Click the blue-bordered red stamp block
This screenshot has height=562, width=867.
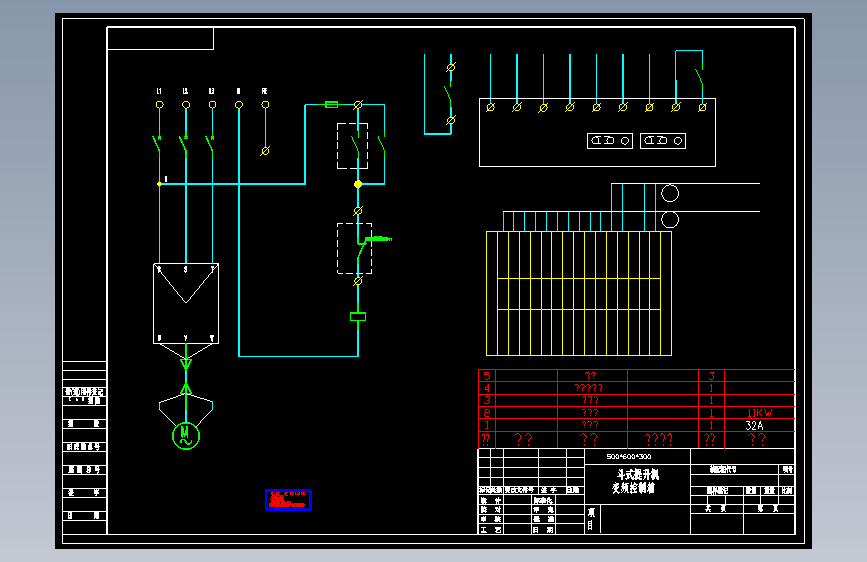point(288,500)
